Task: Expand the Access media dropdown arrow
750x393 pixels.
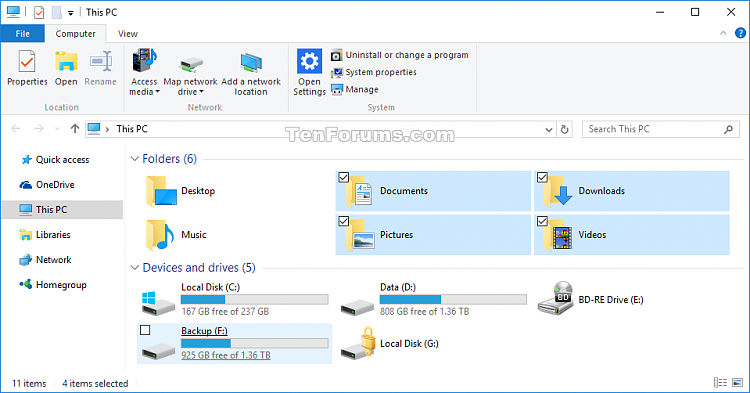Action: (x=157, y=92)
